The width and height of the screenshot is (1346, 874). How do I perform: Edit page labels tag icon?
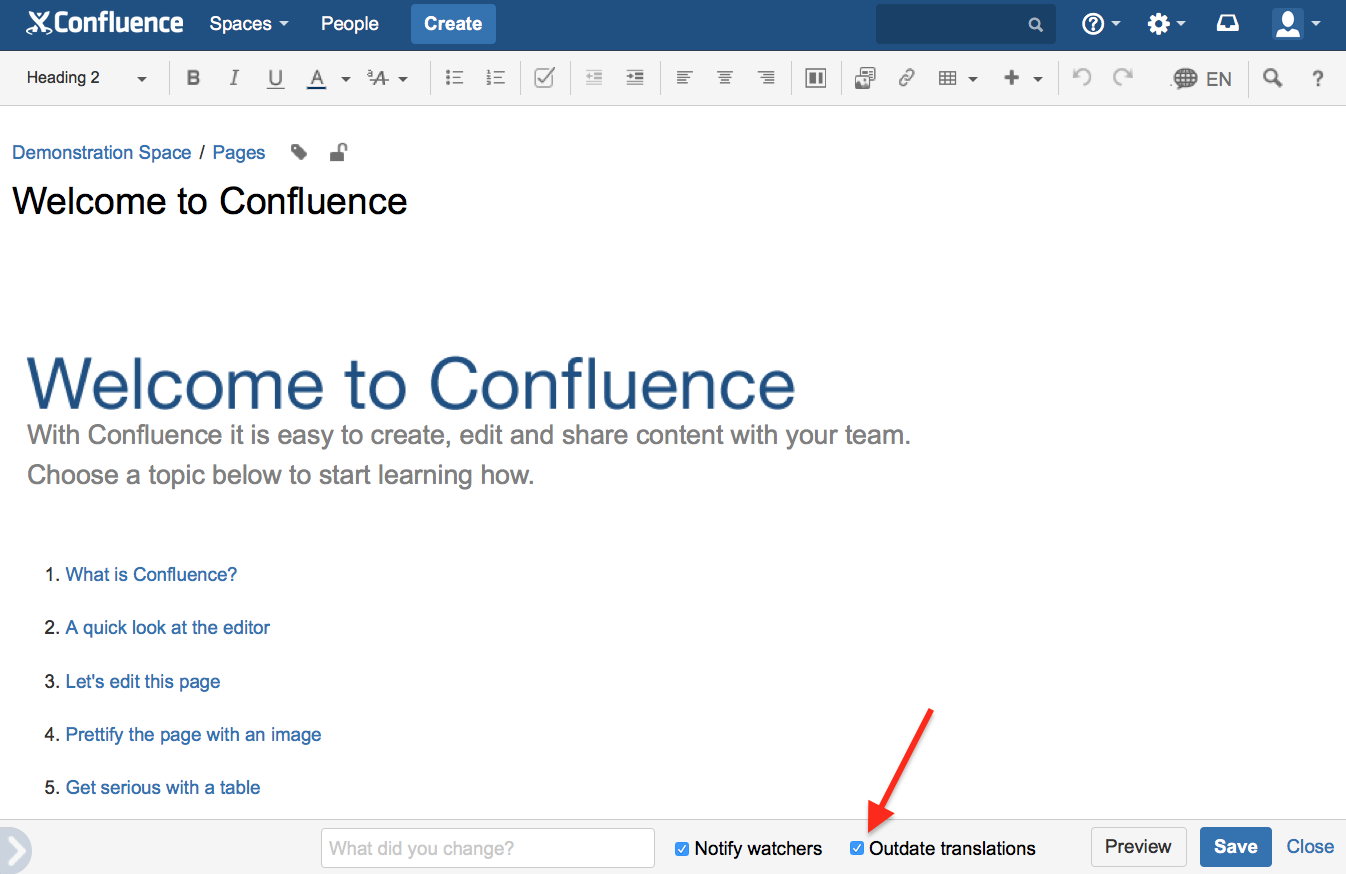[x=299, y=152]
